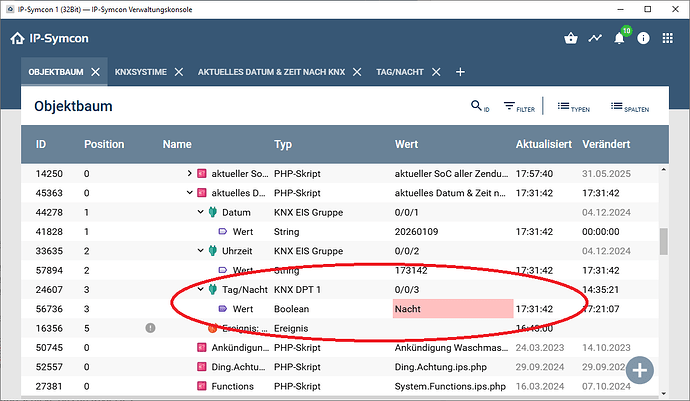Open the ID search tool
The height and width of the screenshot is (401, 690).
479,106
